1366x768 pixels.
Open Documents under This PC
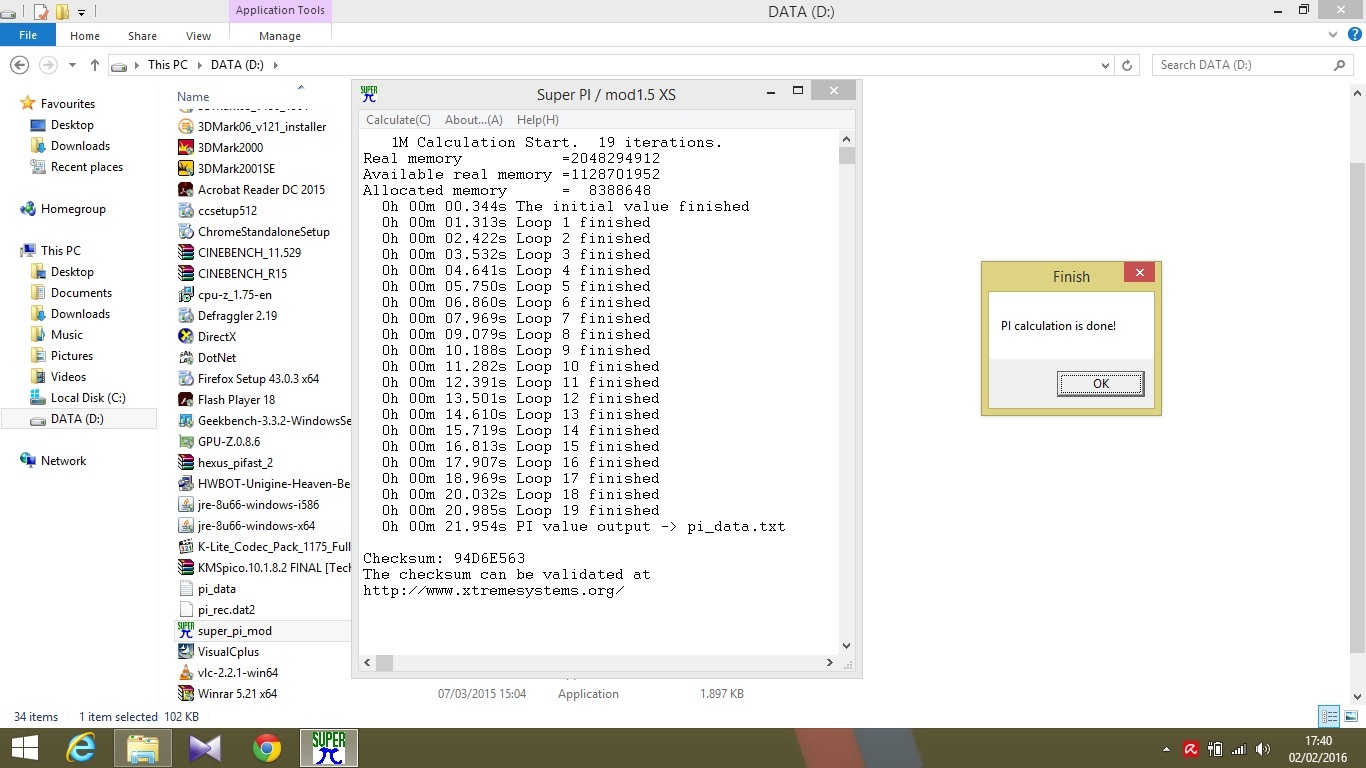81,293
